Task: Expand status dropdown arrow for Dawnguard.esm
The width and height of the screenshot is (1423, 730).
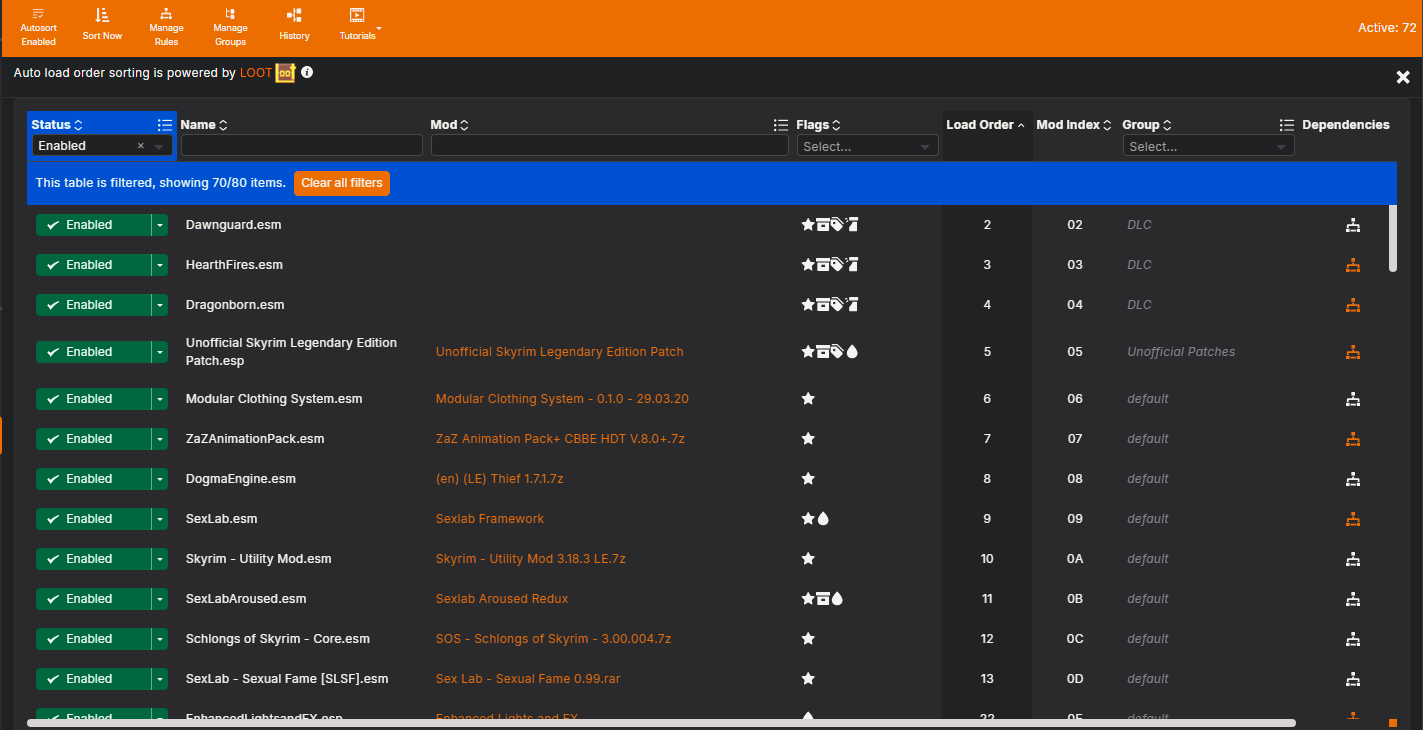Action: (x=159, y=225)
